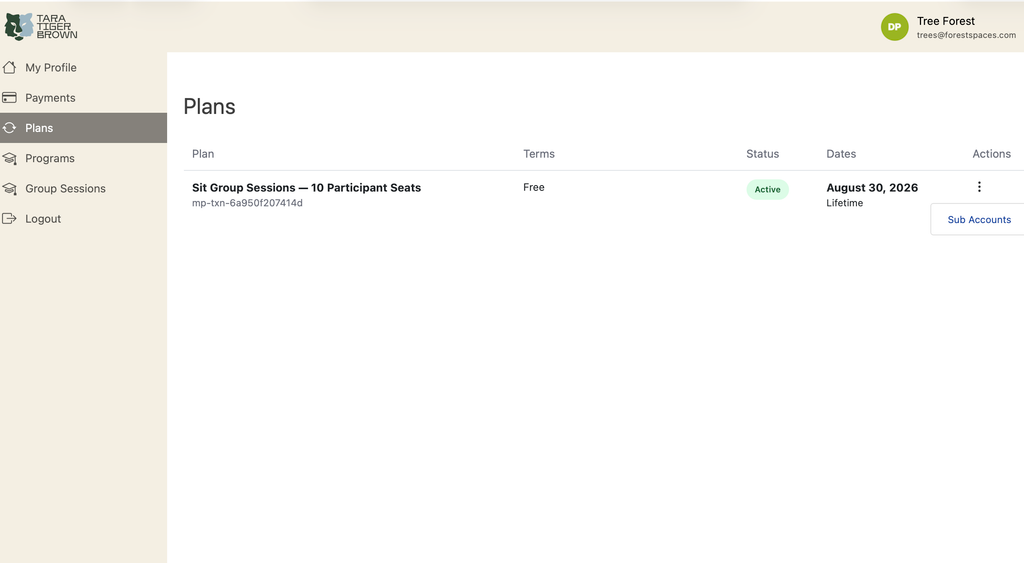
Task: Click the graduation cap icon beside Group Sessions
Action: (9, 189)
